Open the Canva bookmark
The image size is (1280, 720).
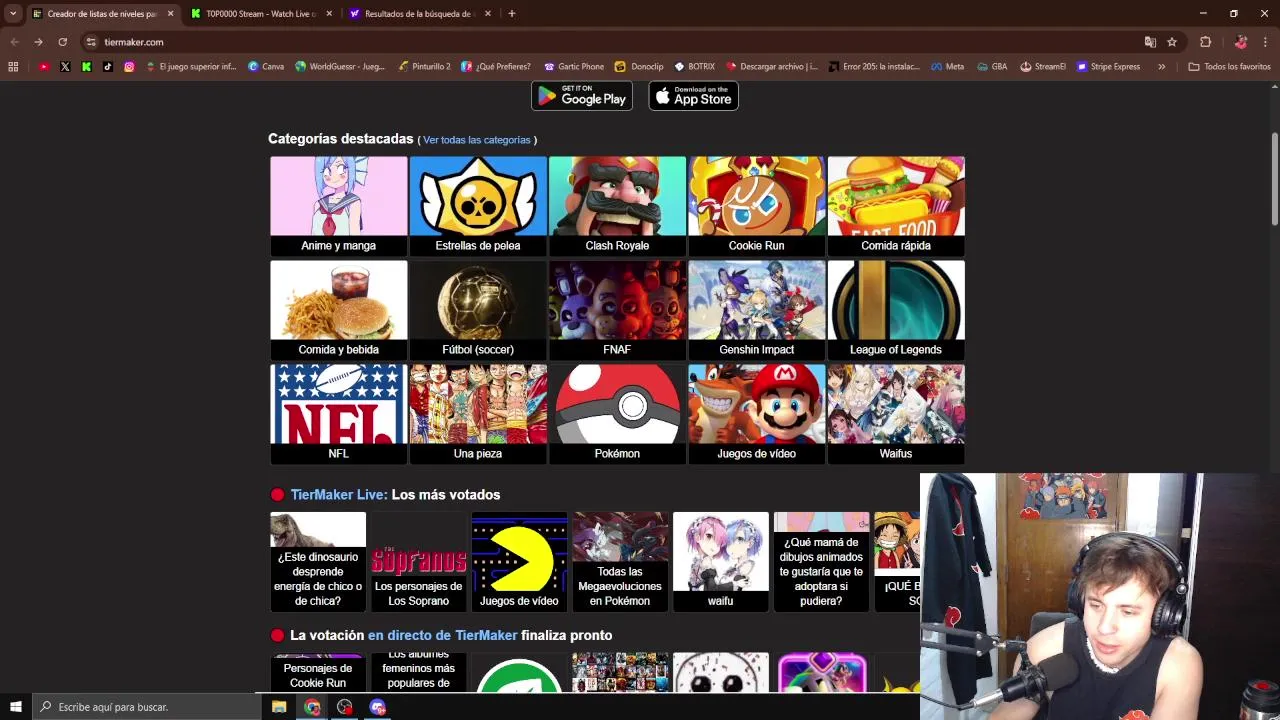tap(266, 67)
